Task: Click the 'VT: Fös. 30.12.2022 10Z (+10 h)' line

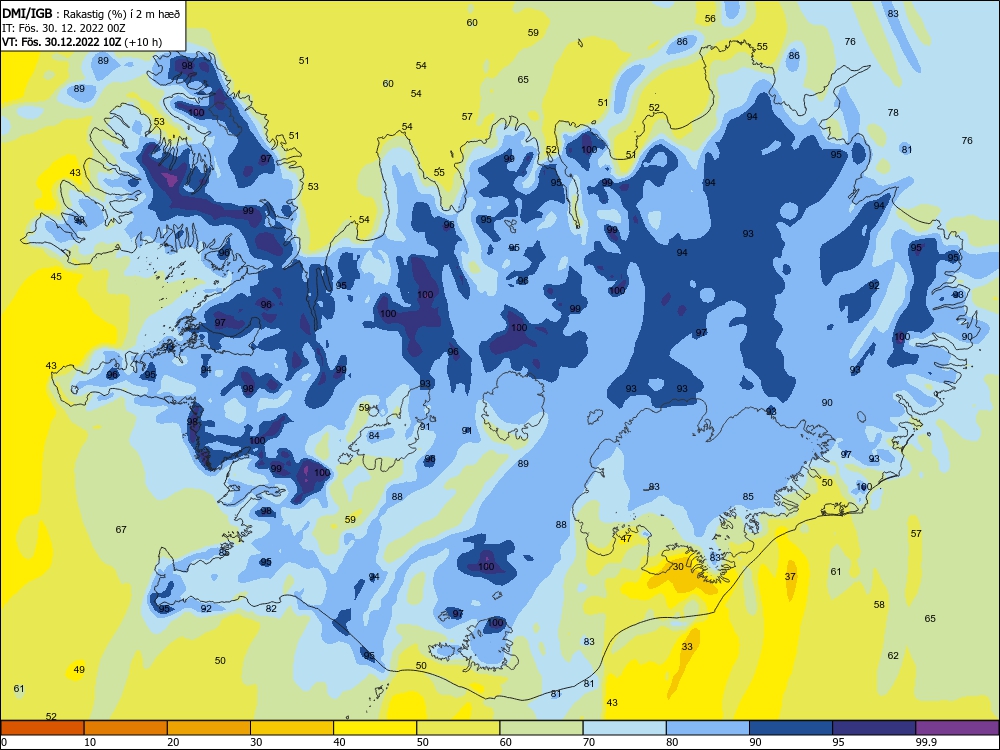Action: tap(82, 42)
